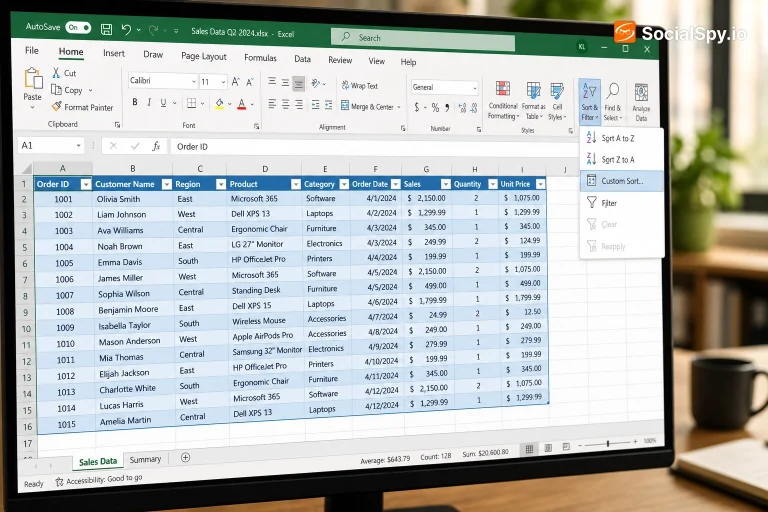768x512 pixels.
Task: Click the Percent Style icon
Action: point(435,108)
